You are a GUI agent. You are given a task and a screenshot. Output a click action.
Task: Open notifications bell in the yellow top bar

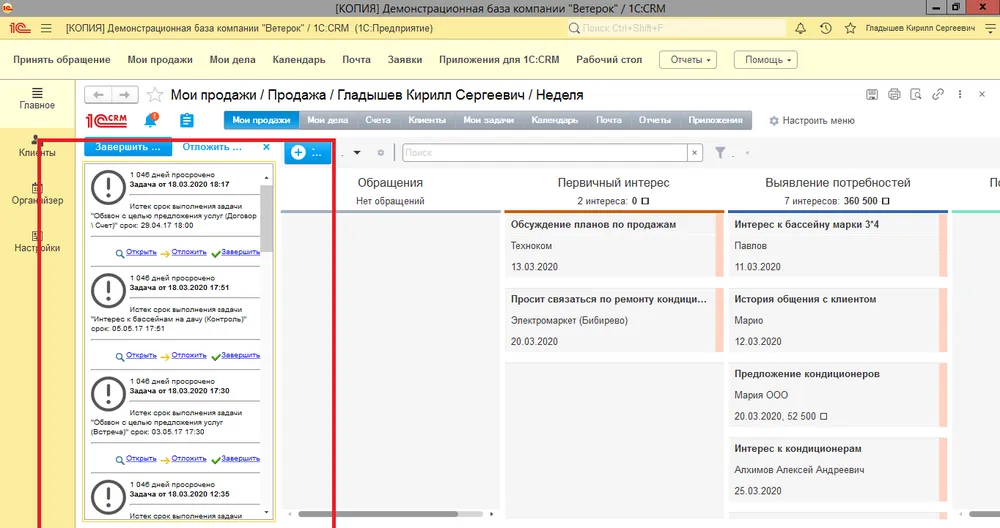800,28
